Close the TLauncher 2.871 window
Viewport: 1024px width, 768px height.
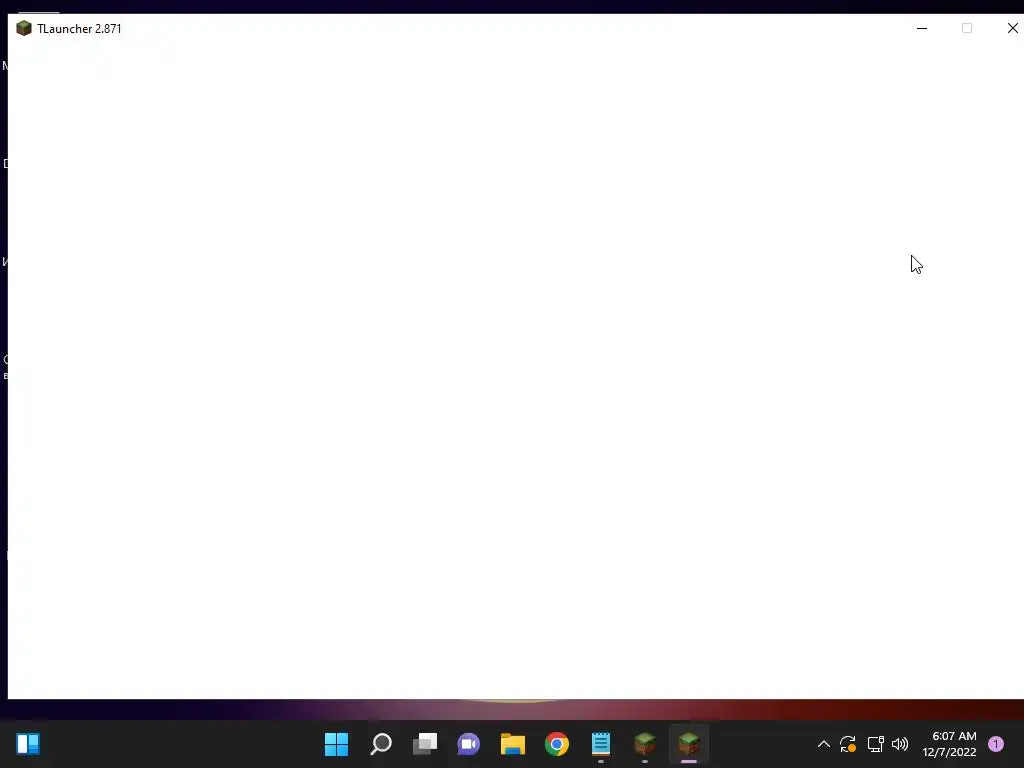point(1012,28)
